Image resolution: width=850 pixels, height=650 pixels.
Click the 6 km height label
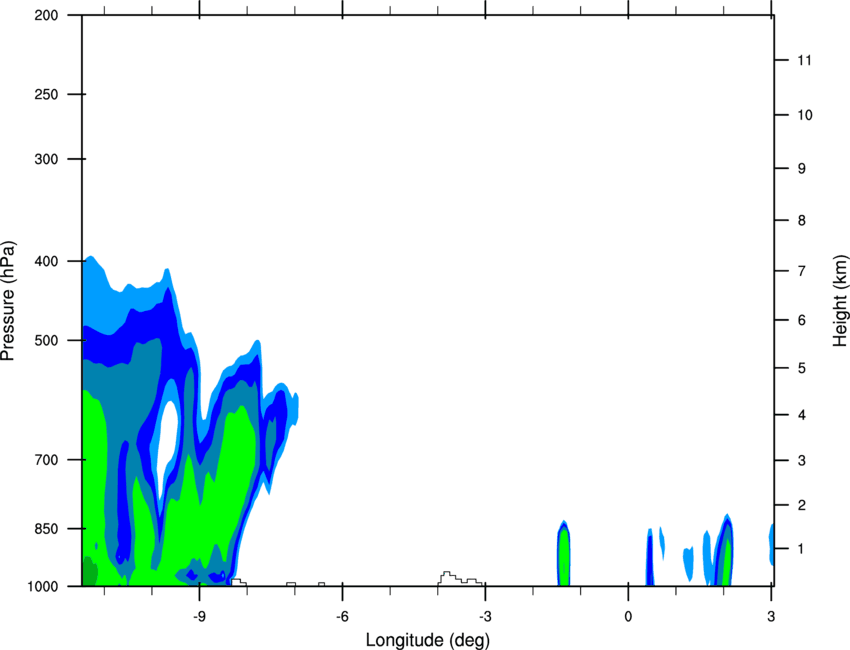[x=802, y=320]
